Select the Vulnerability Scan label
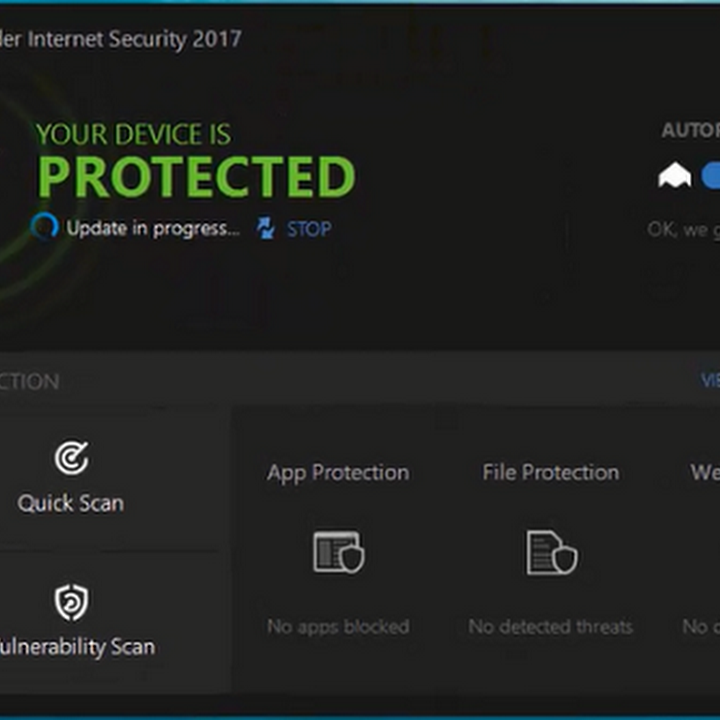The height and width of the screenshot is (720, 720). pos(78,646)
